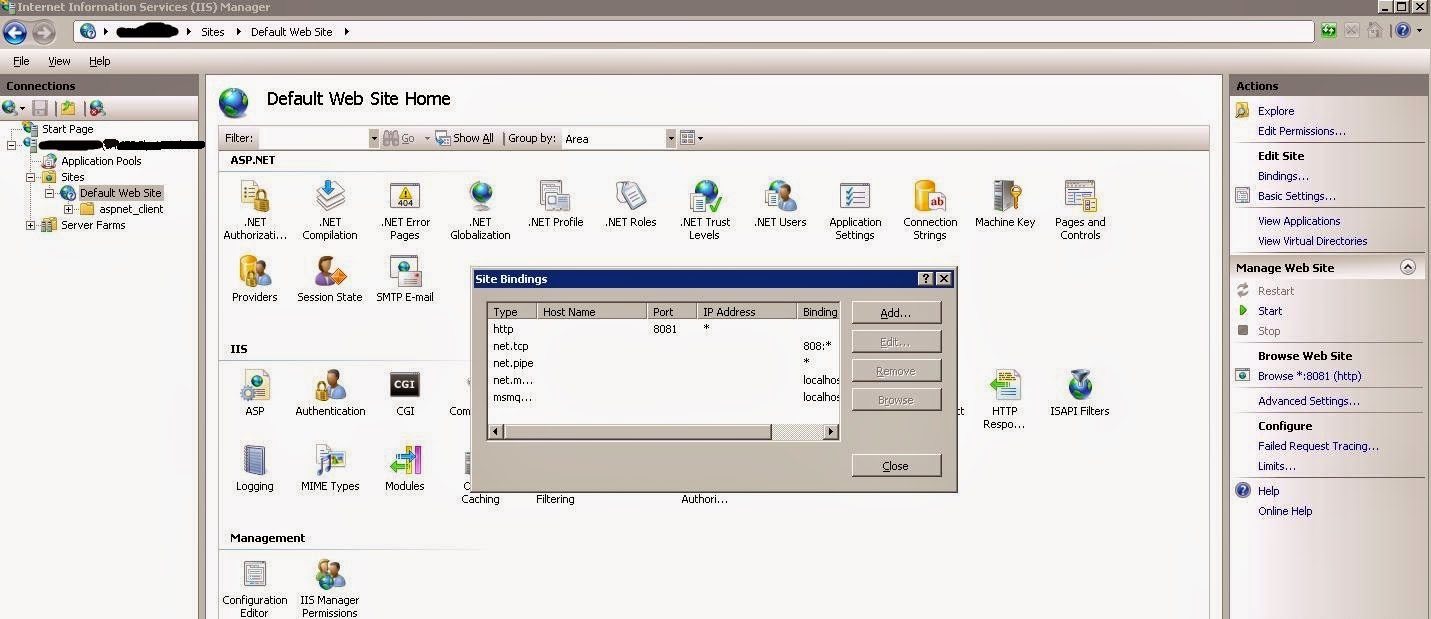The image size is (1431, 619).
Task: Expand the aspnet_client folder node
Action: [68, 209]
